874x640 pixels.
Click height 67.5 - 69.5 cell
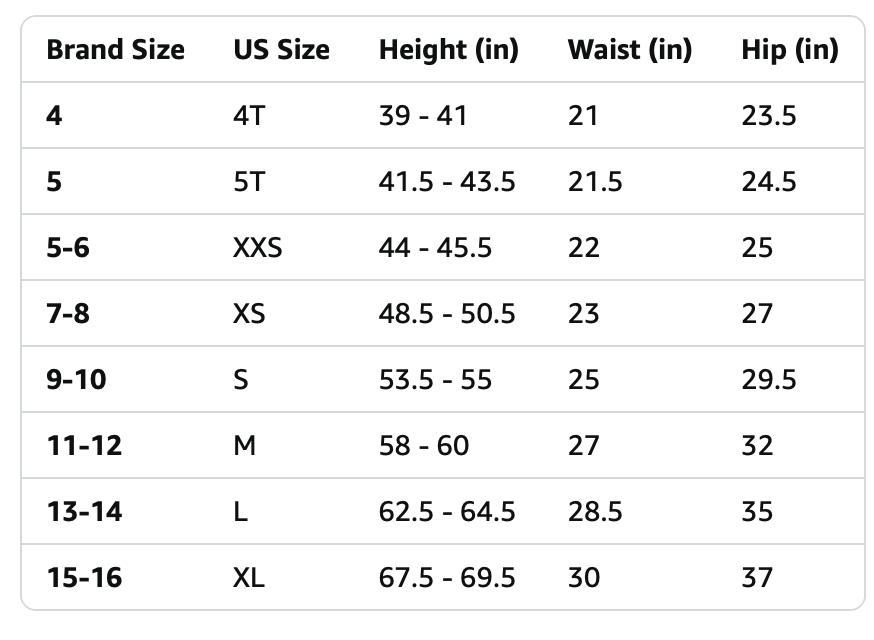[x=447, y=577]
